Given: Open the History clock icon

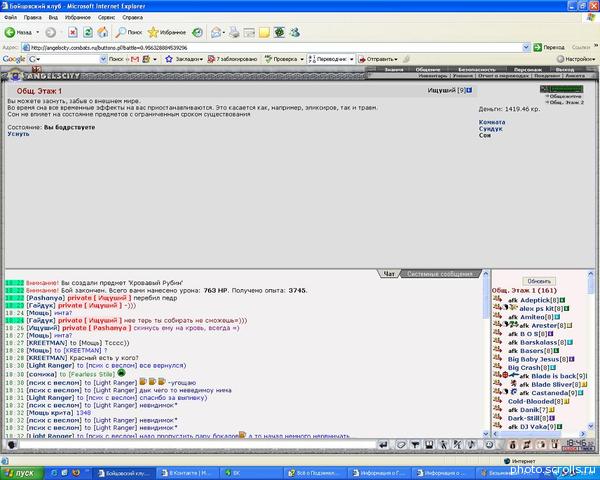Looking at the screenshot, I should pos(197,33).
